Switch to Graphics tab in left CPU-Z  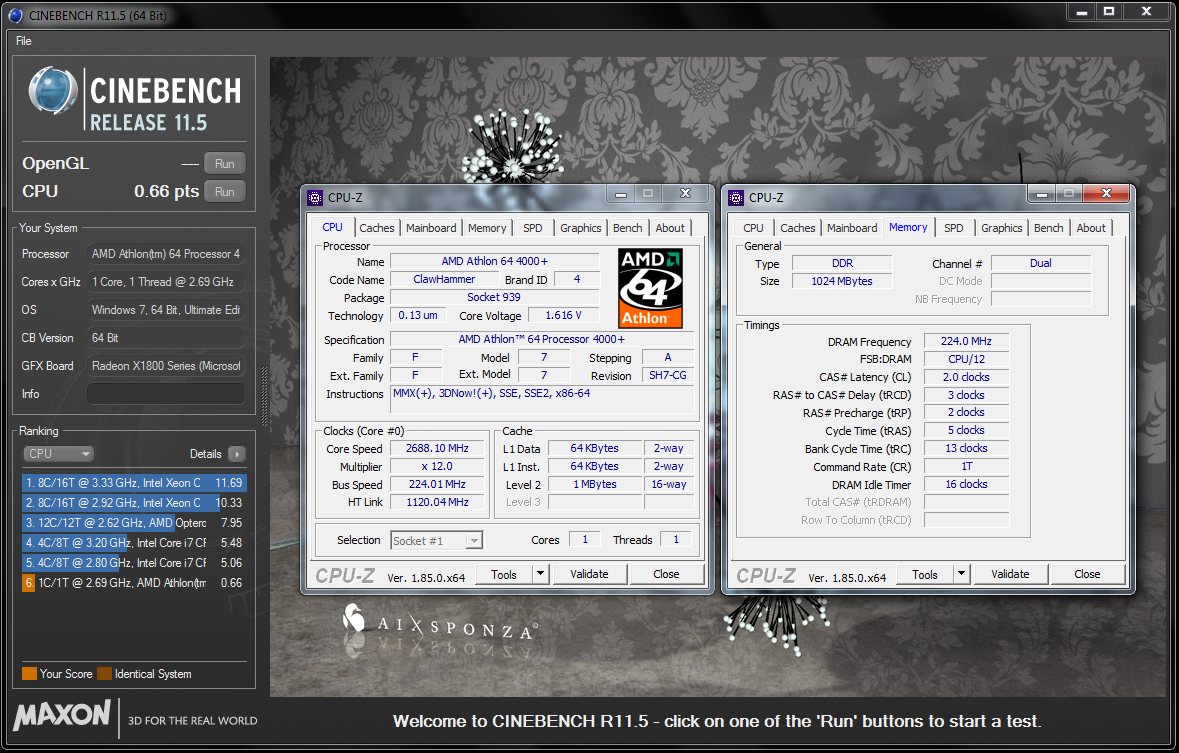580,228
